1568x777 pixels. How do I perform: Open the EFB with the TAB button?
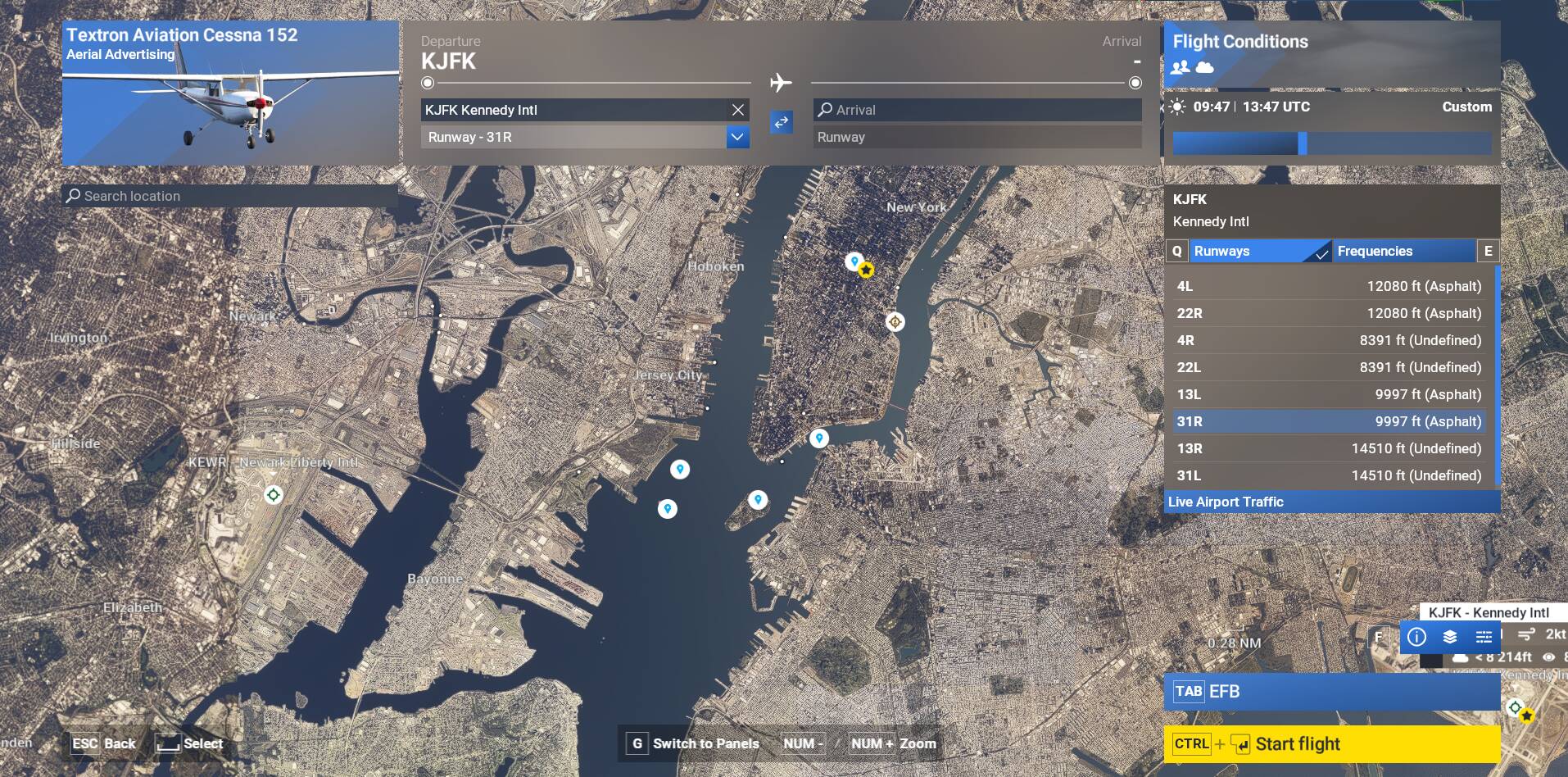(x=1332, y=692)
